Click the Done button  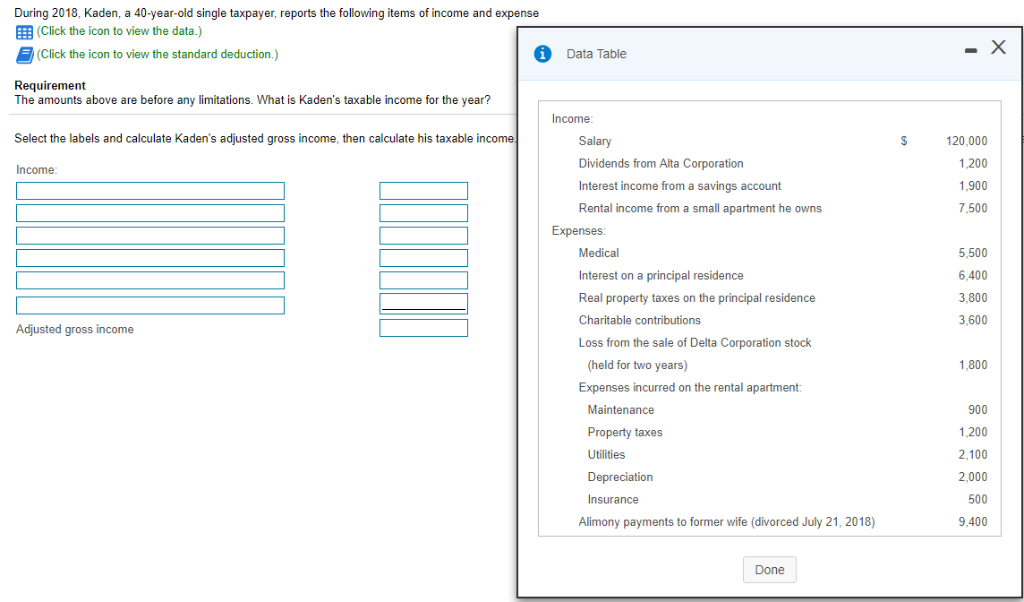pos(769,569)
